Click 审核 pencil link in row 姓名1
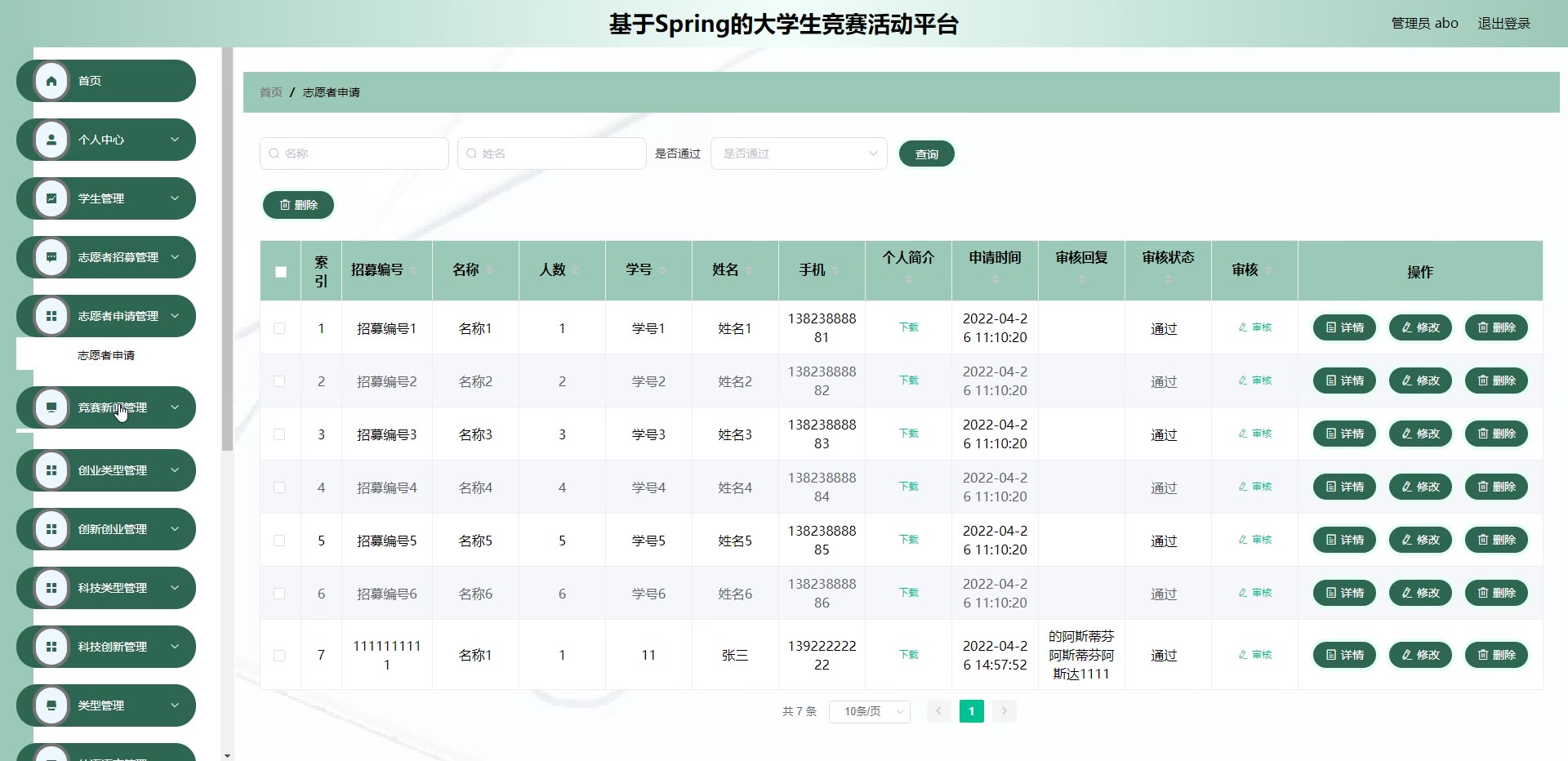 (1254, 327)
